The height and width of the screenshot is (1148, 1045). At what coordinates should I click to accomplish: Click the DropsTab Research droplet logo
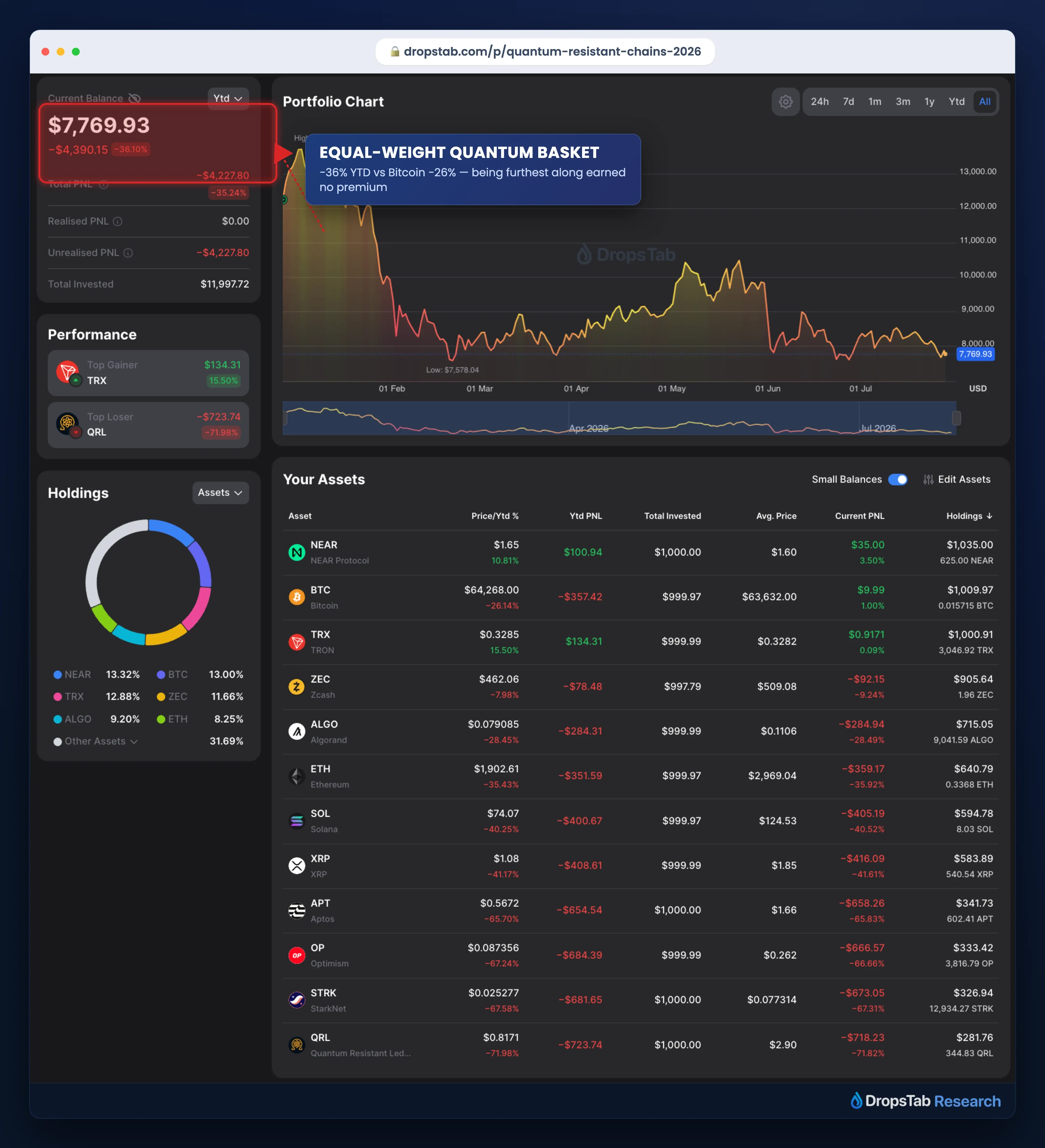[x=856, y=1101]
